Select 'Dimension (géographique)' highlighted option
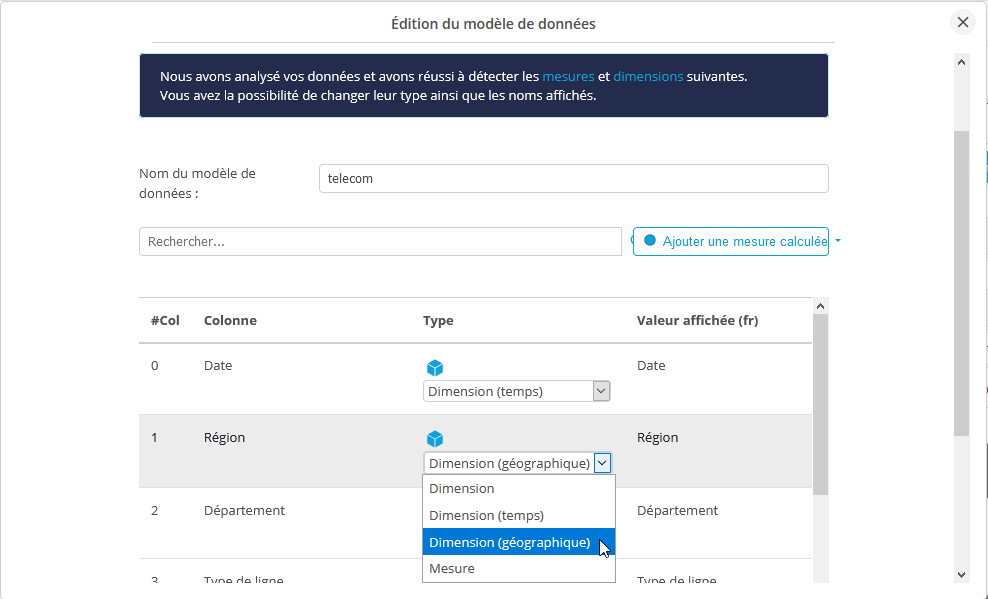The image size is (988, 599). [x=519, y=542]
